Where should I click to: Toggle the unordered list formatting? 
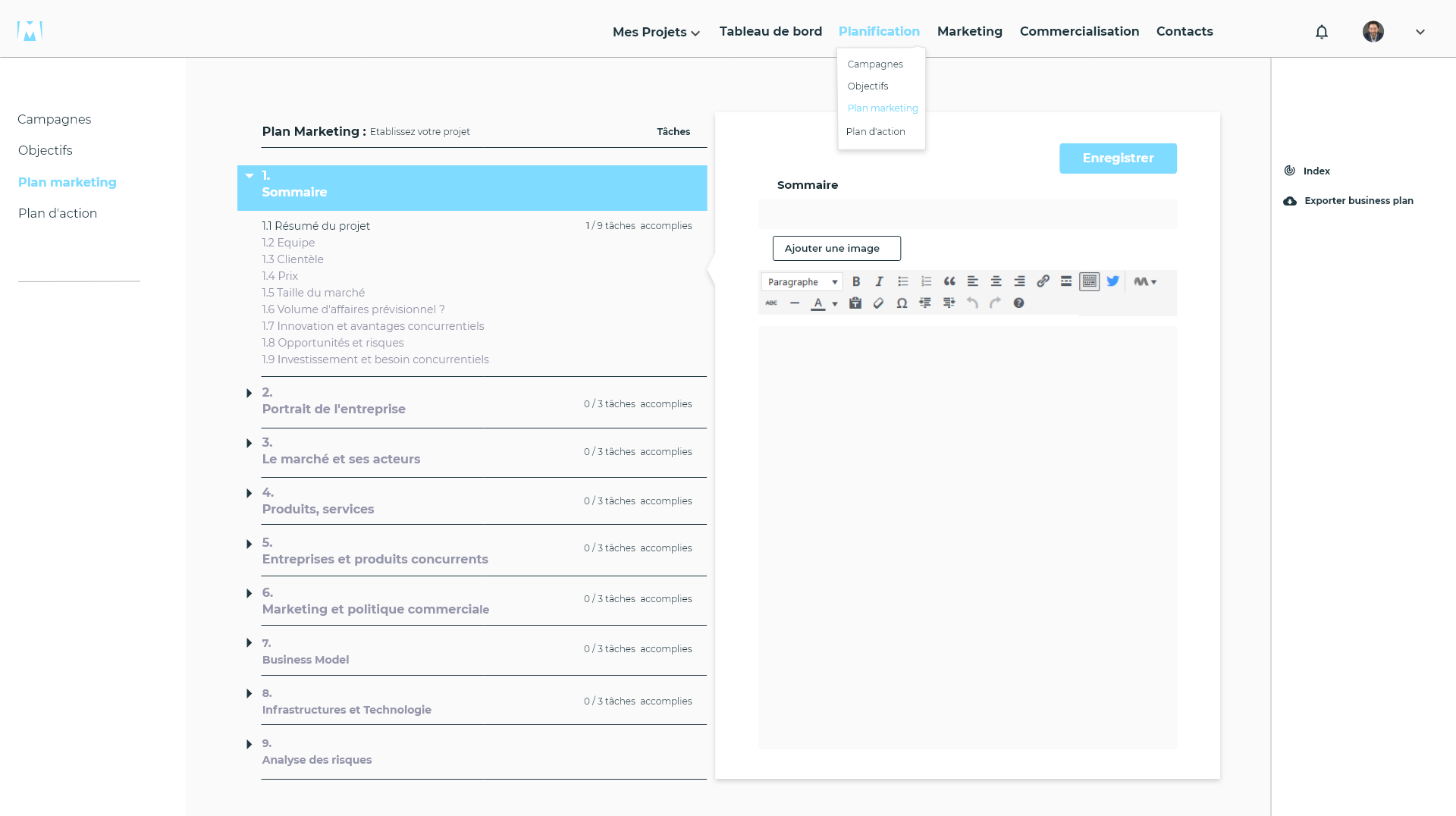902,281
